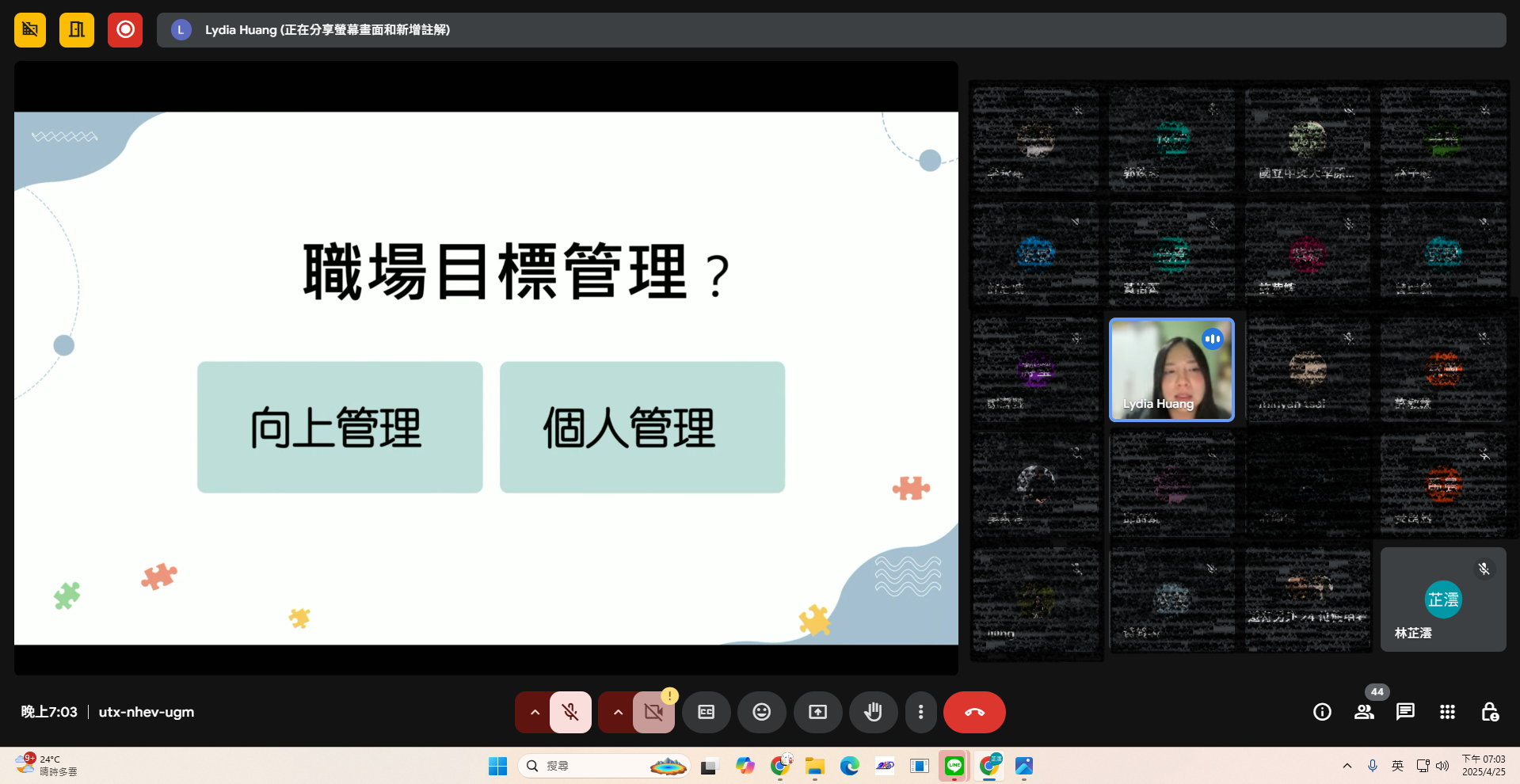
Task: Turn on the camera
Action: 653,711
